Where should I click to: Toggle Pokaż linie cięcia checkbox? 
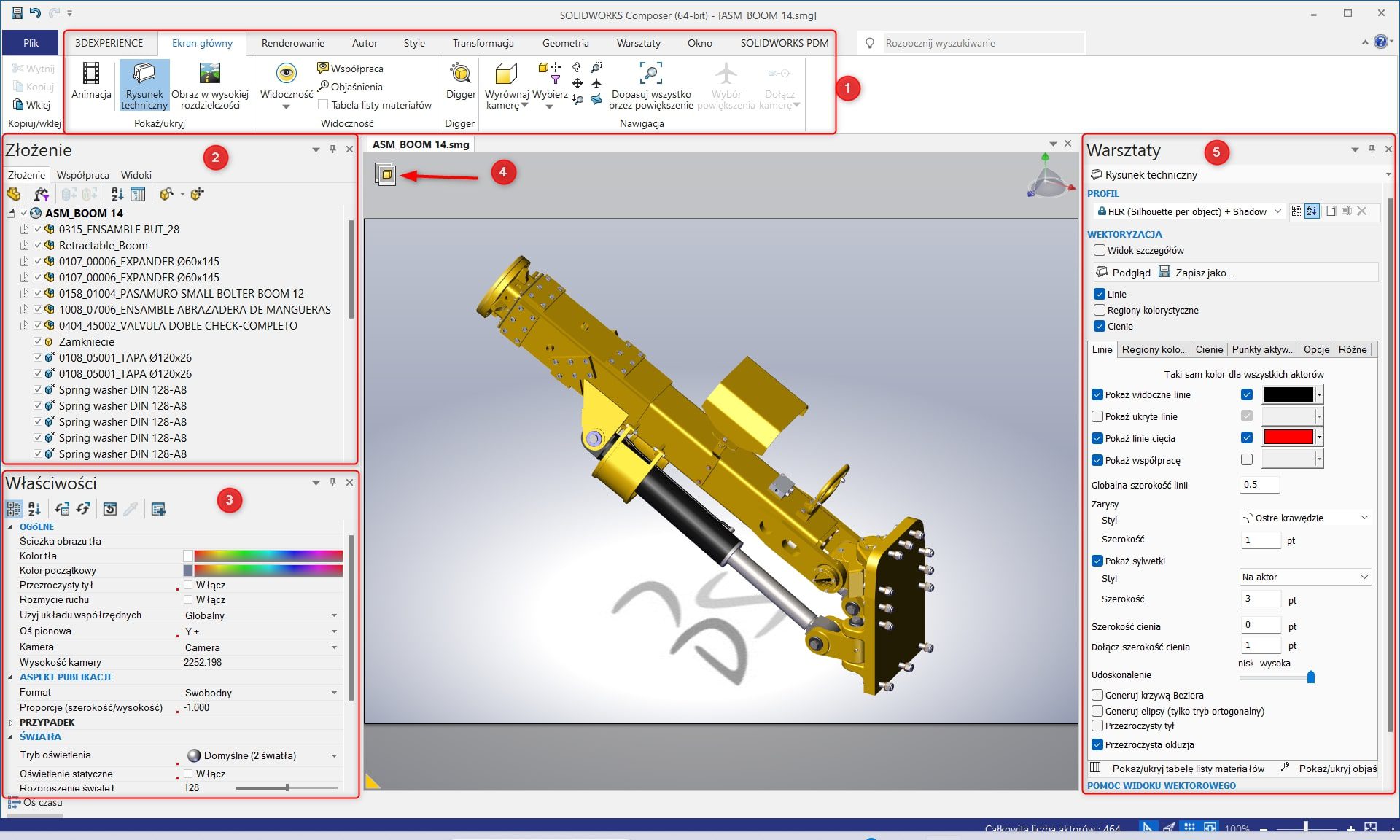point(1097,438)
